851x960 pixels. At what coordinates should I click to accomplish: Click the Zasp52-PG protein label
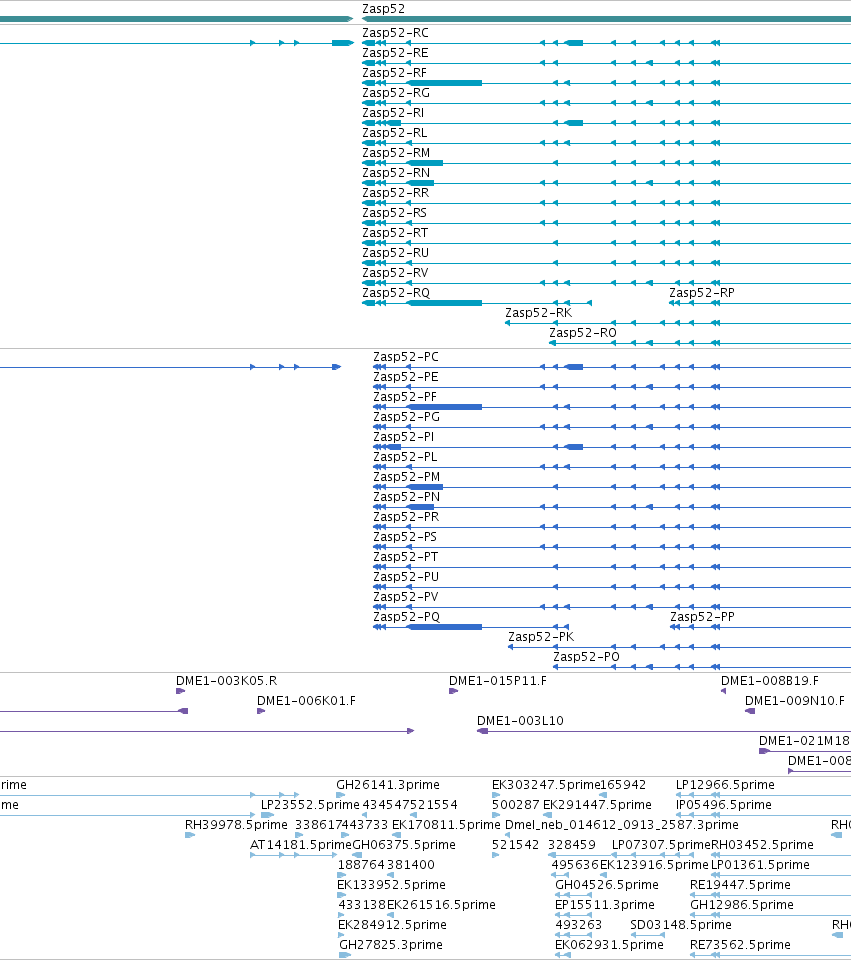(x=407, y=417)
